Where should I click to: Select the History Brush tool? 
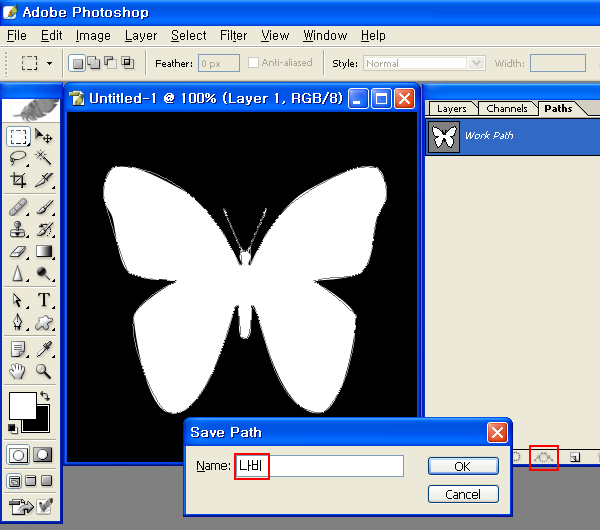coord(44,229)
